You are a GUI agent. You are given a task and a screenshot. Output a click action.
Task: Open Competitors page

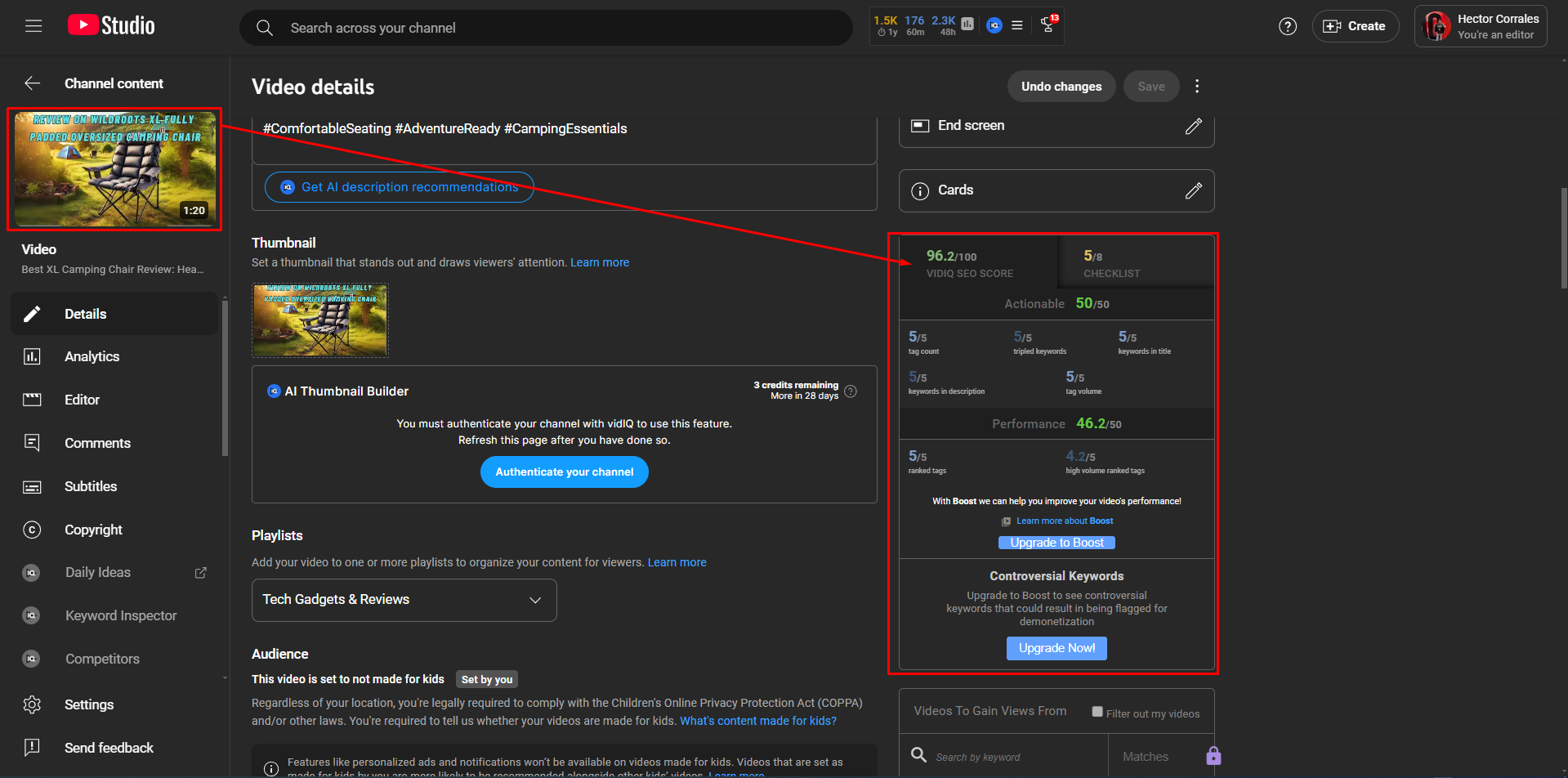click(x=114, y=660)
